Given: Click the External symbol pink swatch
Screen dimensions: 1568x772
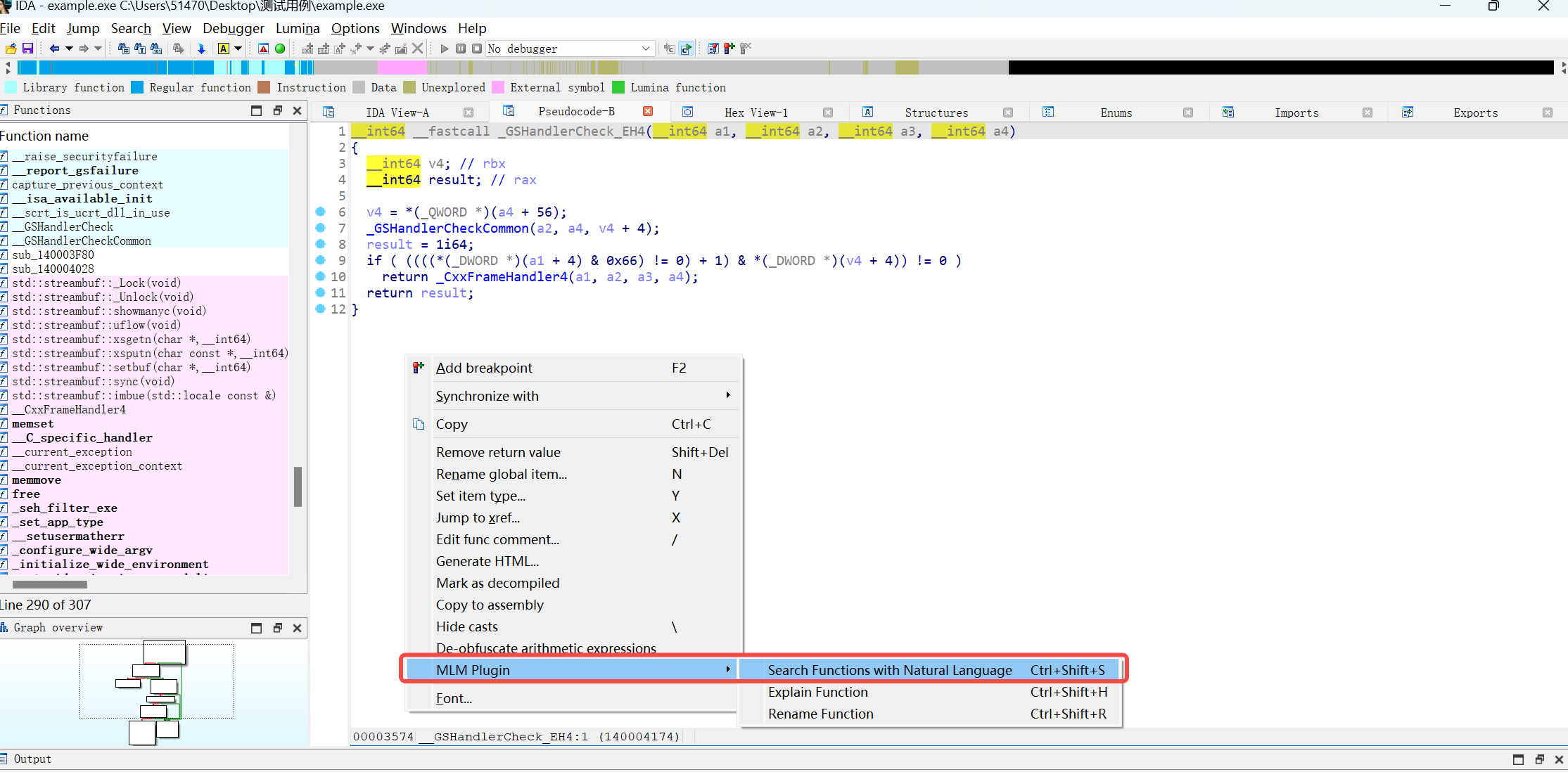Looking at the screenshot, I should click(x=498, y=87).
